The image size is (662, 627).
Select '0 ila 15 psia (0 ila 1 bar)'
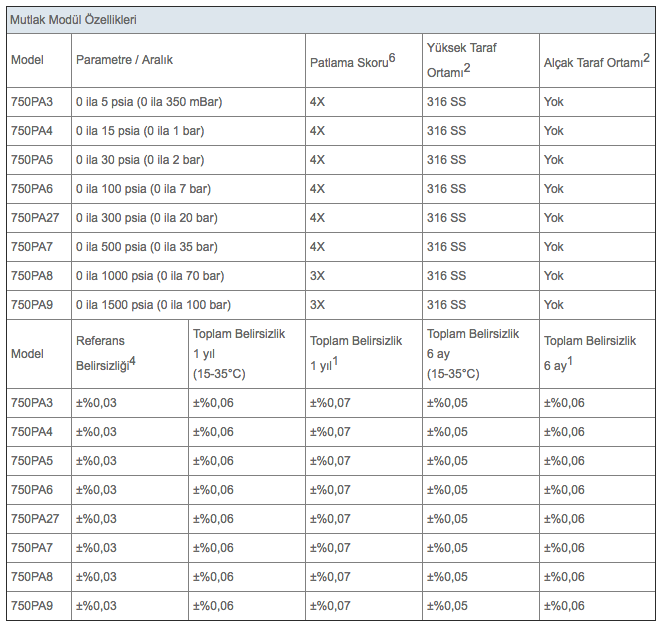click(140, 131)
